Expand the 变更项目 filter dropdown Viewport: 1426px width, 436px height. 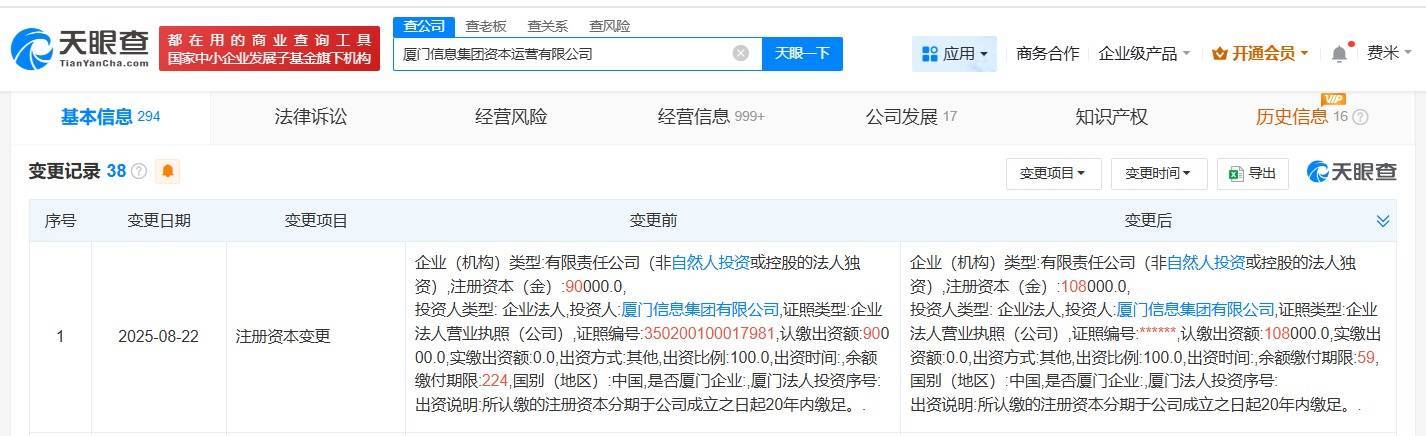pos(1052,173)
